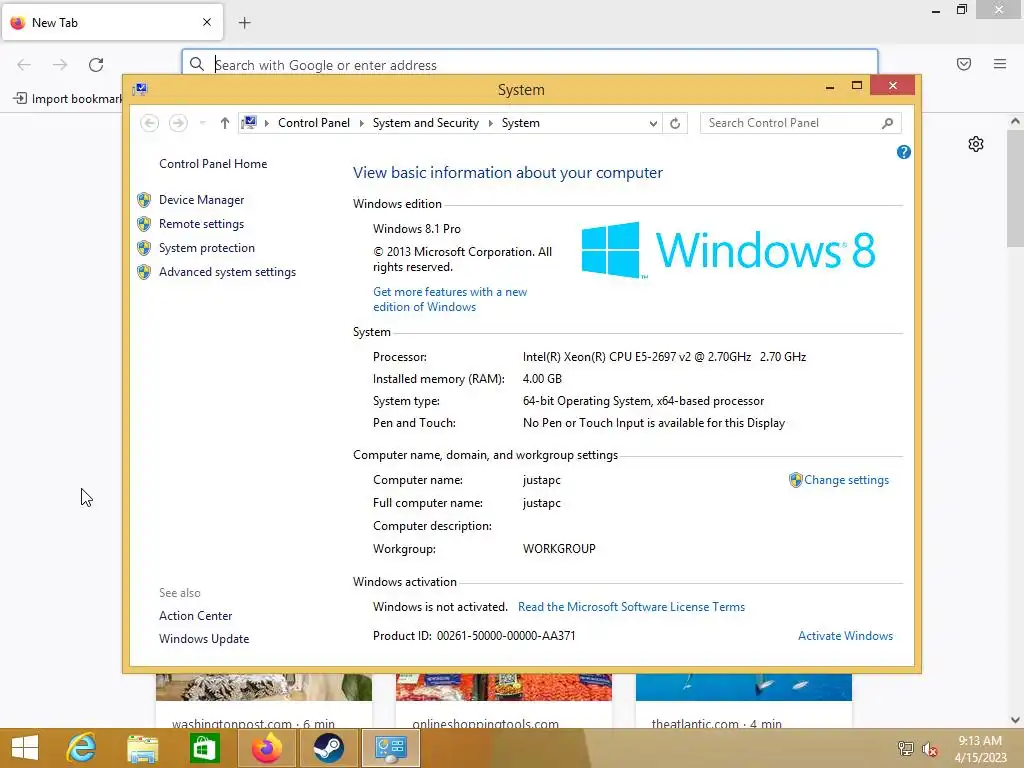The image size is (1024, 768).
Task: Open Device Manager from the sidebar
Action: pos(201,200)
